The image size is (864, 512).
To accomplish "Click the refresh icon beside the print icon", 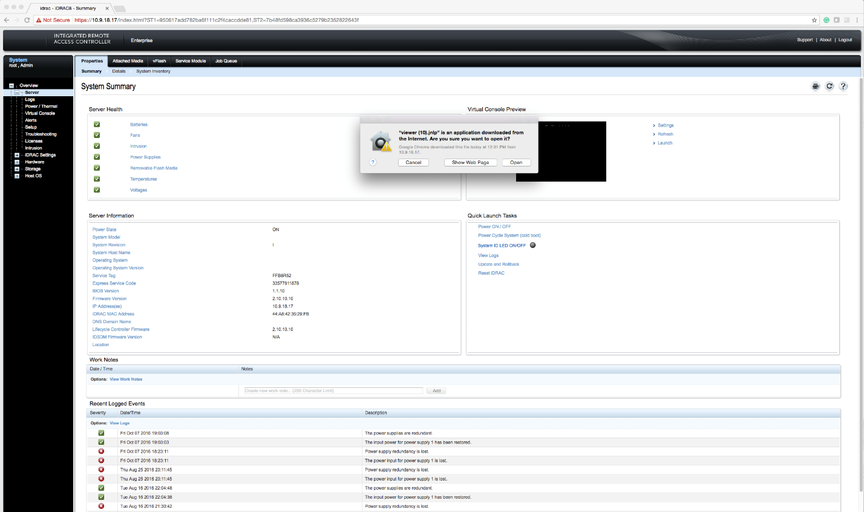I will click(x=829, y=87).
